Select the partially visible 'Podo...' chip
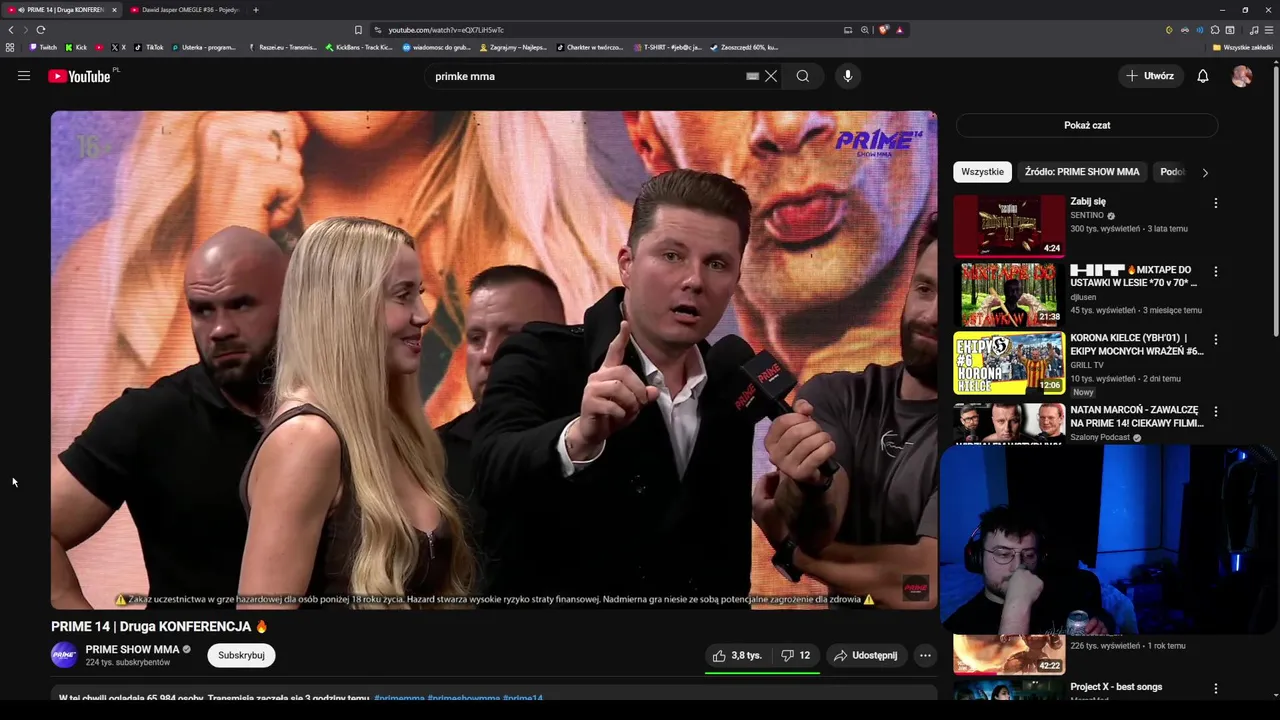 [x=1171, y=172]
